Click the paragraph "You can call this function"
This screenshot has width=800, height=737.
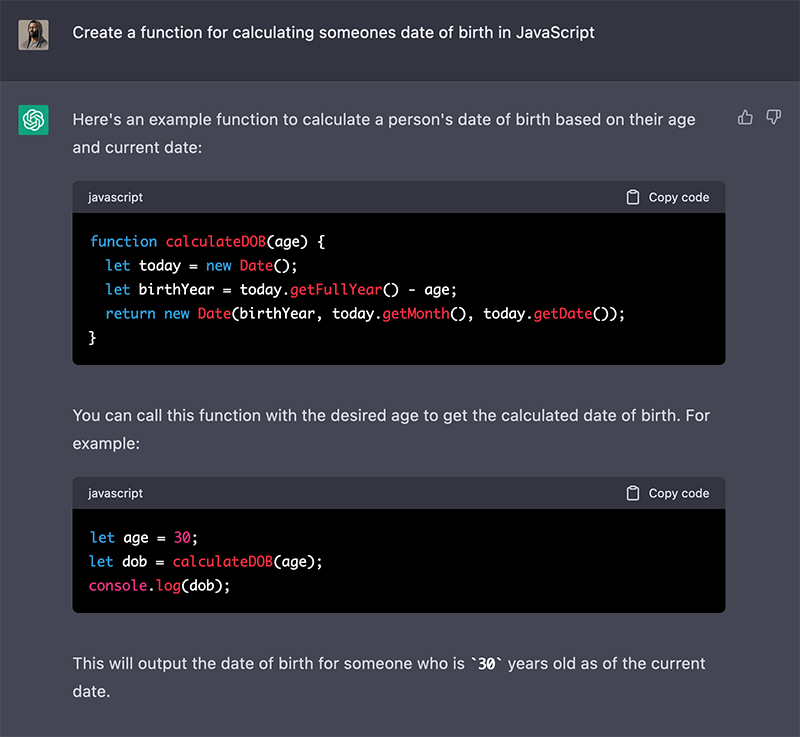(390, 414)
